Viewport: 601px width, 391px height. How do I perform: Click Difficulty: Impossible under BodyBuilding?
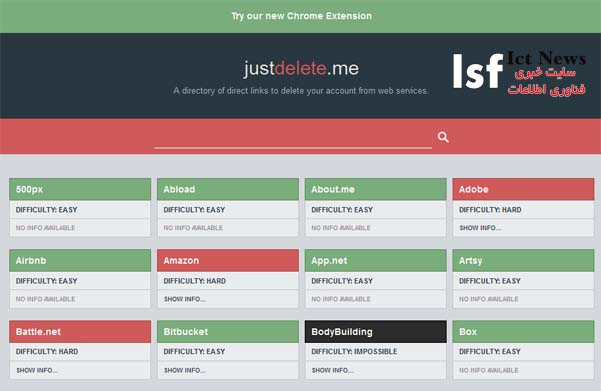coord(354,352)
